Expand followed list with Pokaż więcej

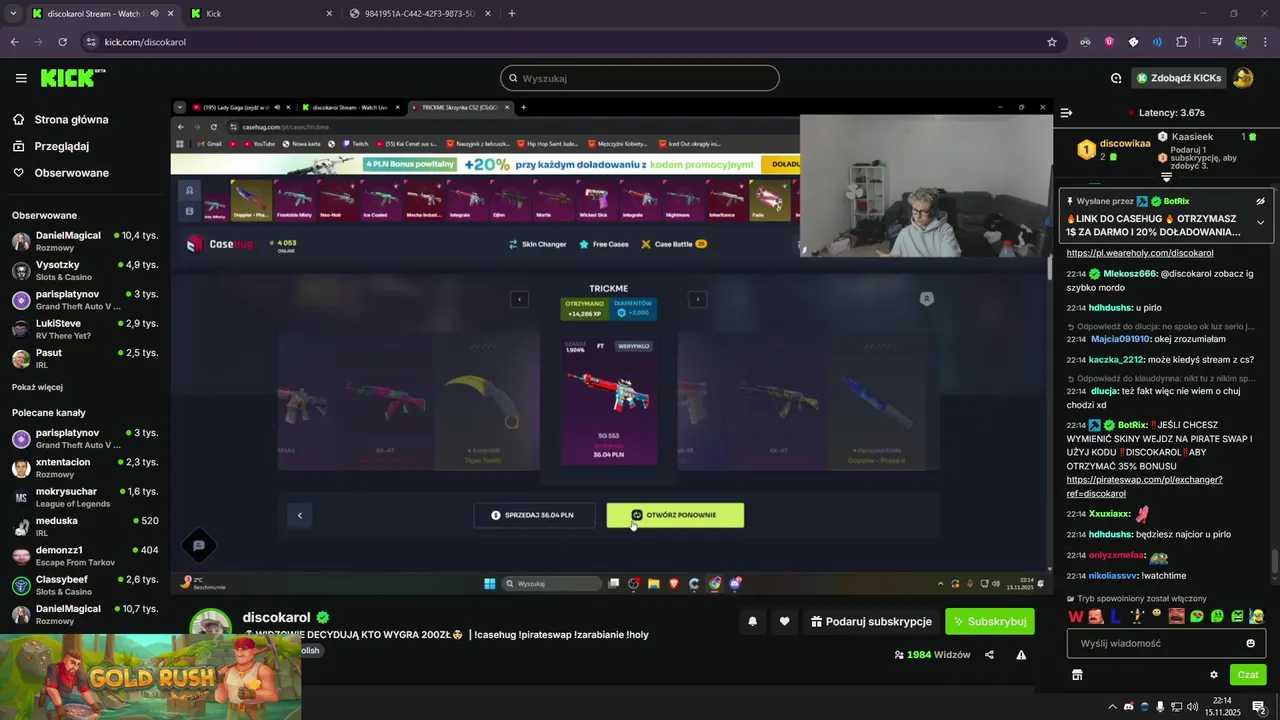click(37, 387)
